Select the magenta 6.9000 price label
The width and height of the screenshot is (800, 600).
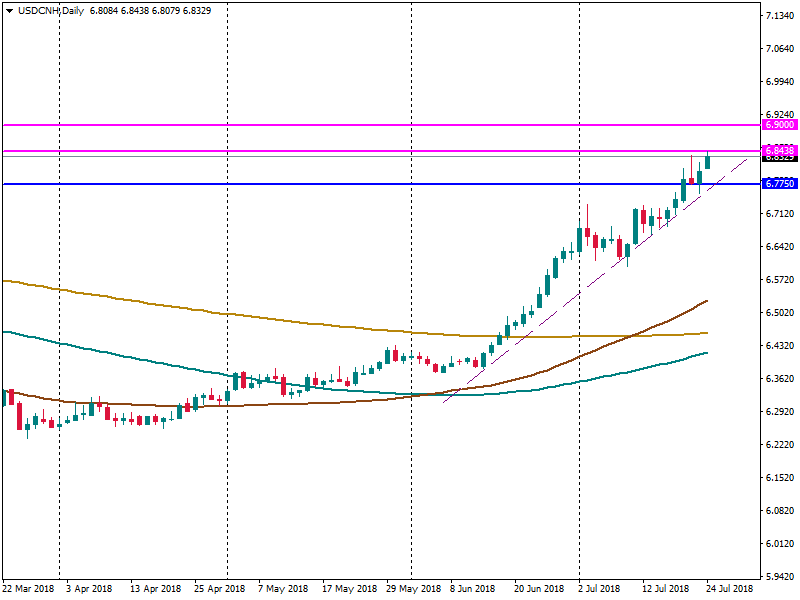pyautogui.click(x=779, y=125)
